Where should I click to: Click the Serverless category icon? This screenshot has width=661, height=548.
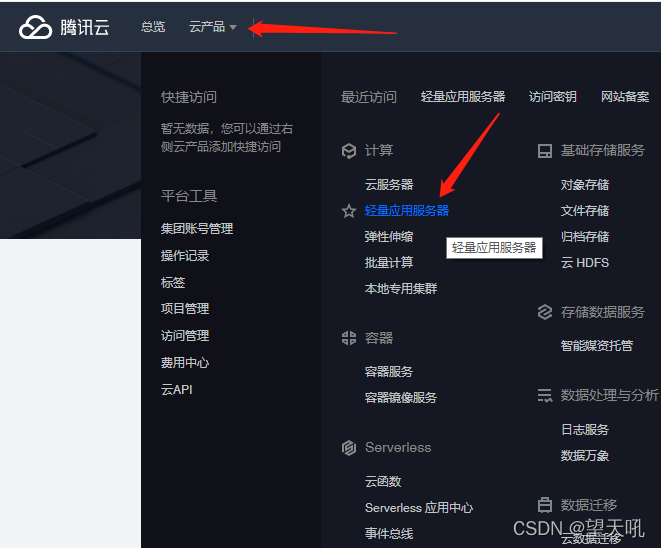click(349, 448)
